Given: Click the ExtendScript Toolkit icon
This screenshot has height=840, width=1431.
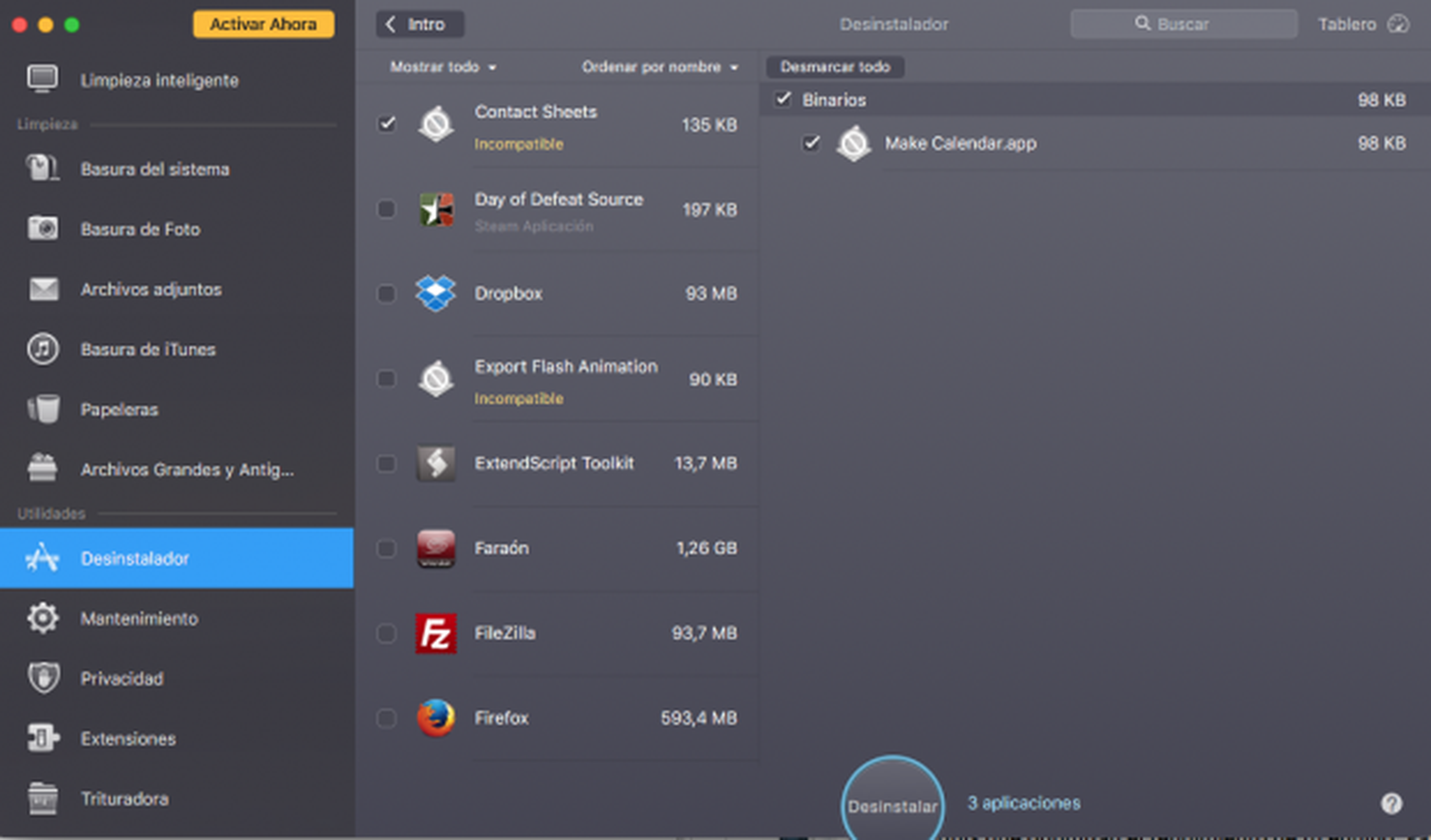Looking at the screenshot, I should 436,463.
